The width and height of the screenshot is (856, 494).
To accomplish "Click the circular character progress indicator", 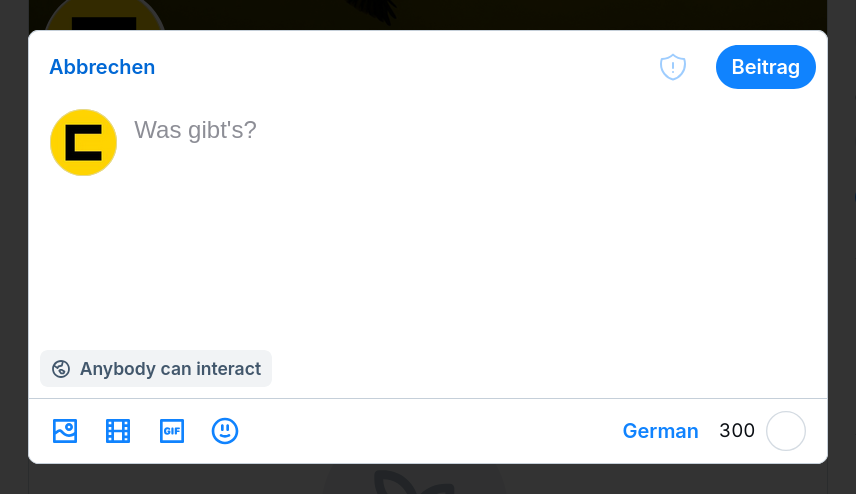I will [786, 431].
